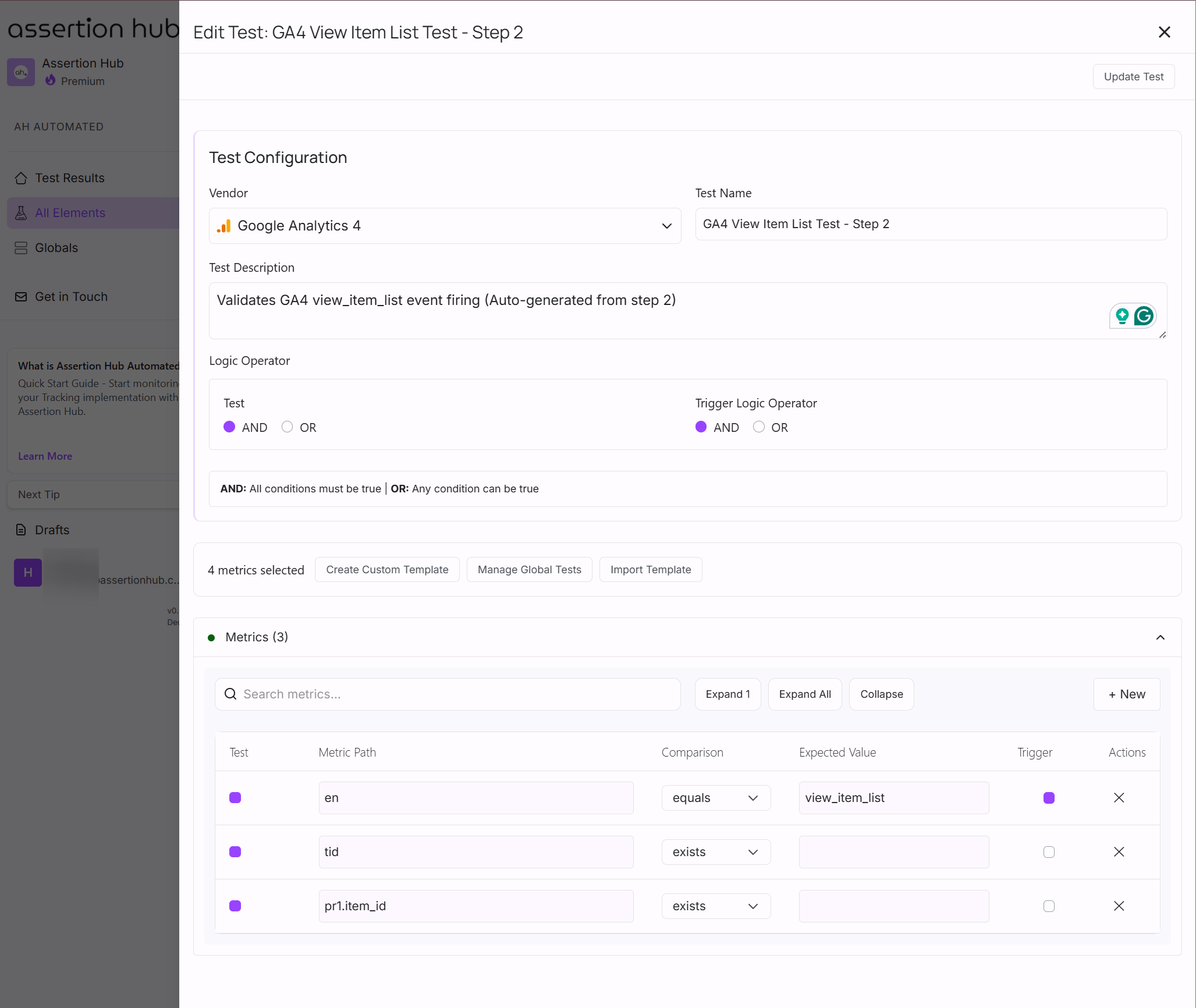Toggle the Test checkbox on the pr1.item_id row
Viewport: 1196px width, 1008px height.
pos(235,906)
